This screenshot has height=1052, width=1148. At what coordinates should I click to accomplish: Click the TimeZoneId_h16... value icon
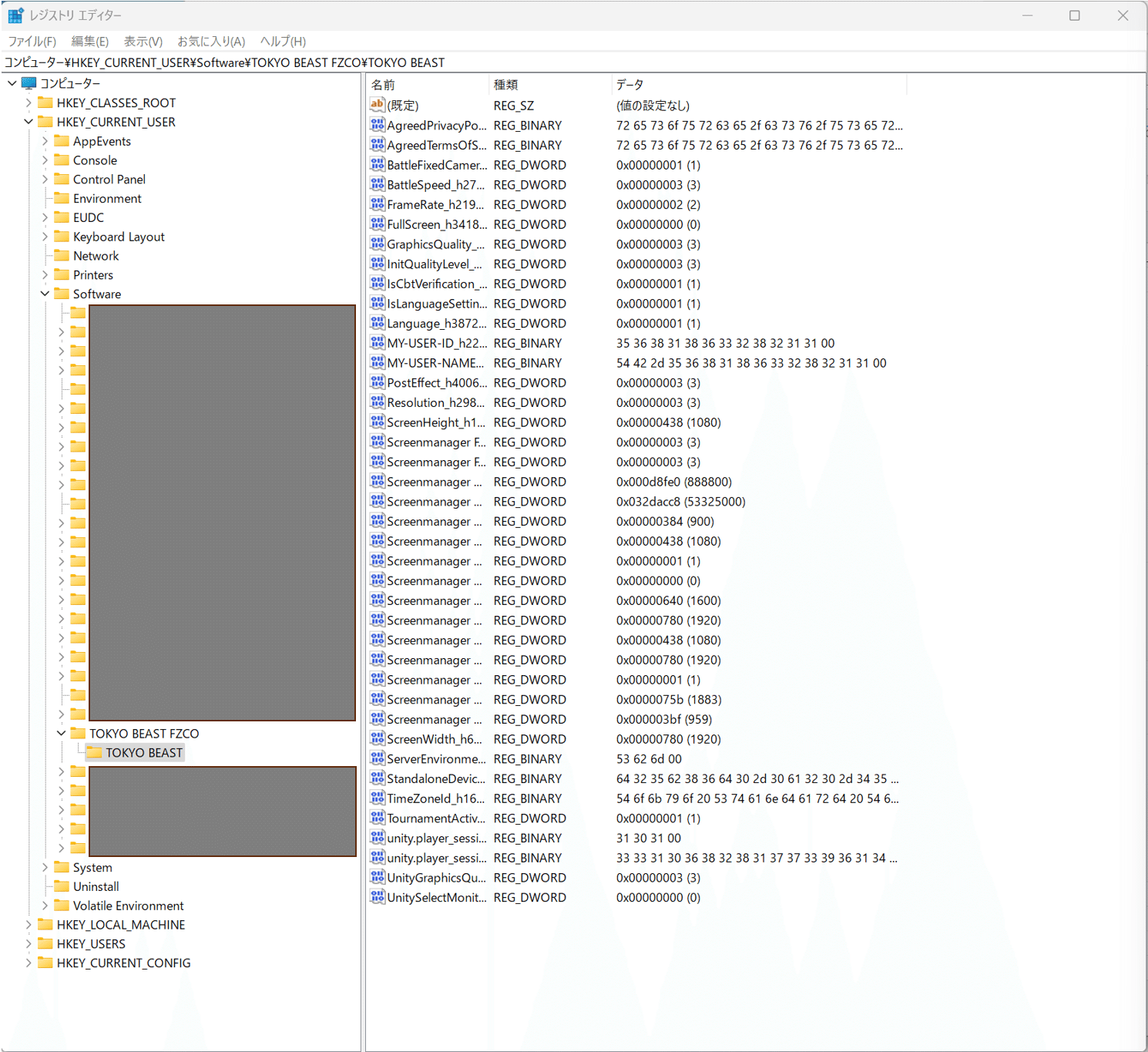click(378, 798)
